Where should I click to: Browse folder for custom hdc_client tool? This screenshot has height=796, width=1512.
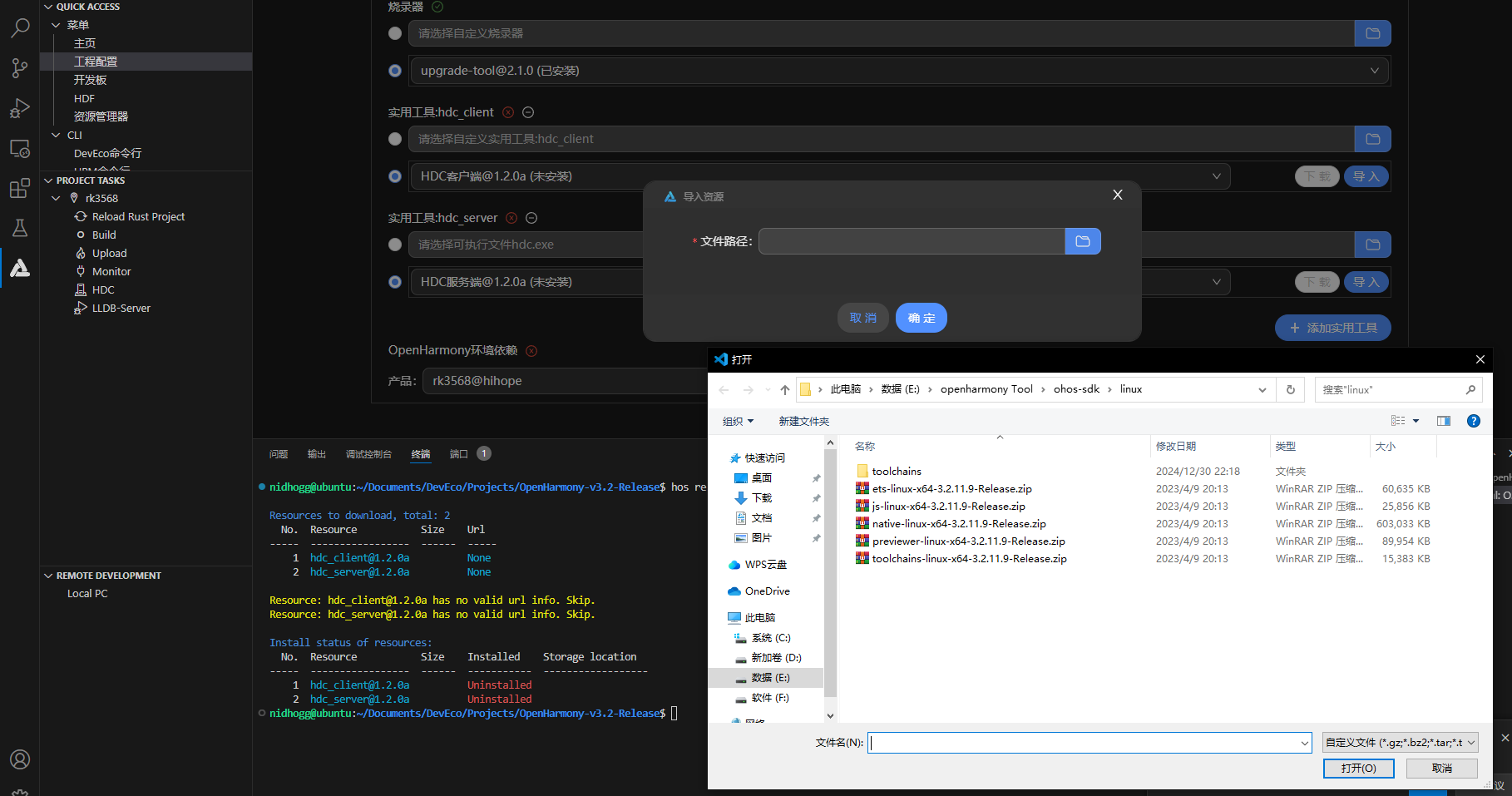click(x=1372, y=139)
